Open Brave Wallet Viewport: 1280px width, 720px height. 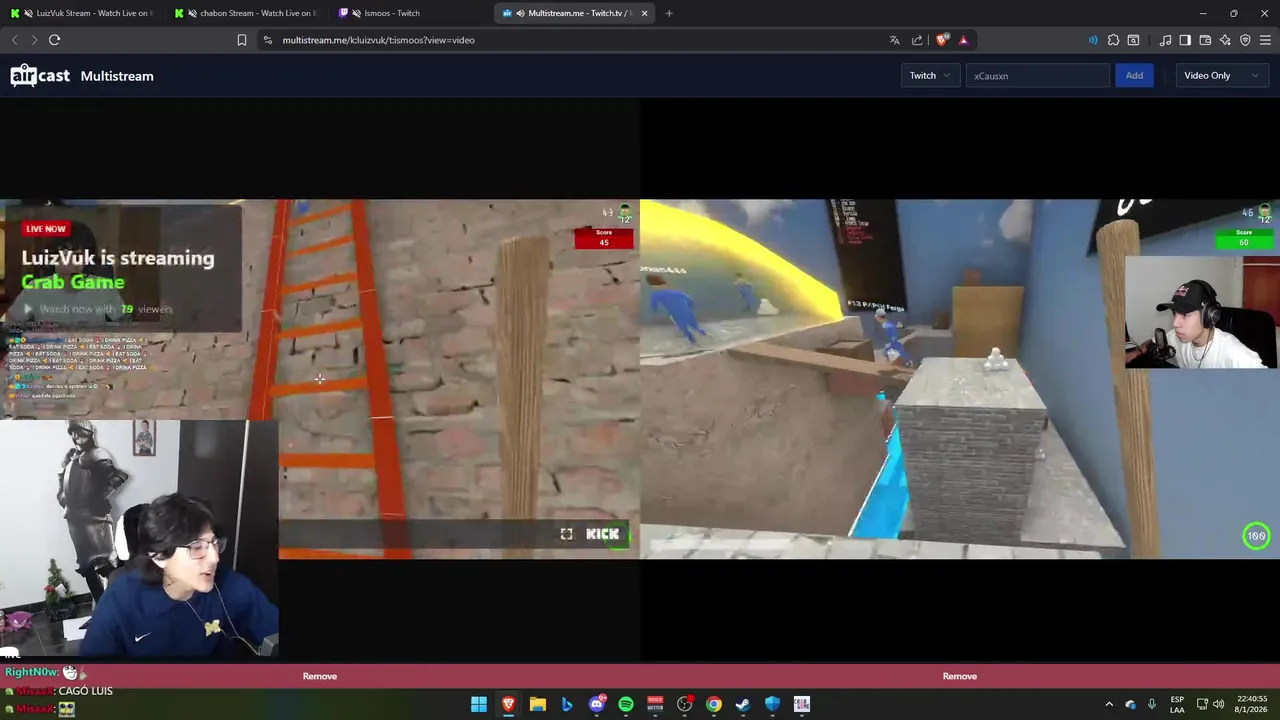click(1205, 40)
